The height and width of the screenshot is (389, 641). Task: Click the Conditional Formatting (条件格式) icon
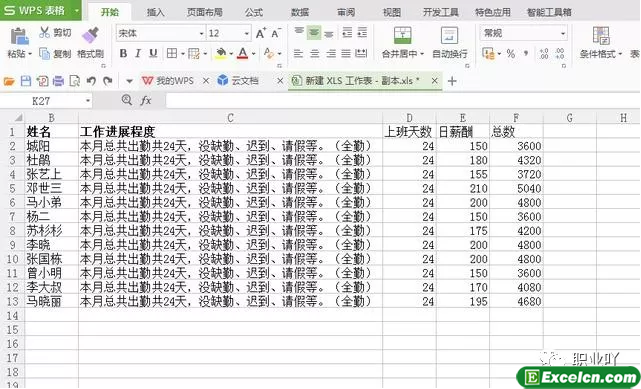pyautogui.click(x=601, y=35)
